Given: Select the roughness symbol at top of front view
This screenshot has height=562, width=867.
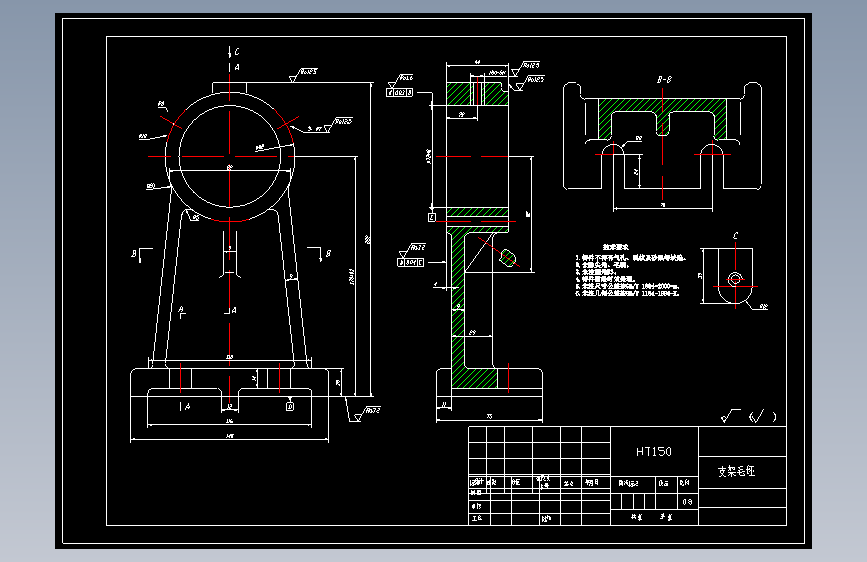Looking at the screenshot, I should tap(303, 75).
